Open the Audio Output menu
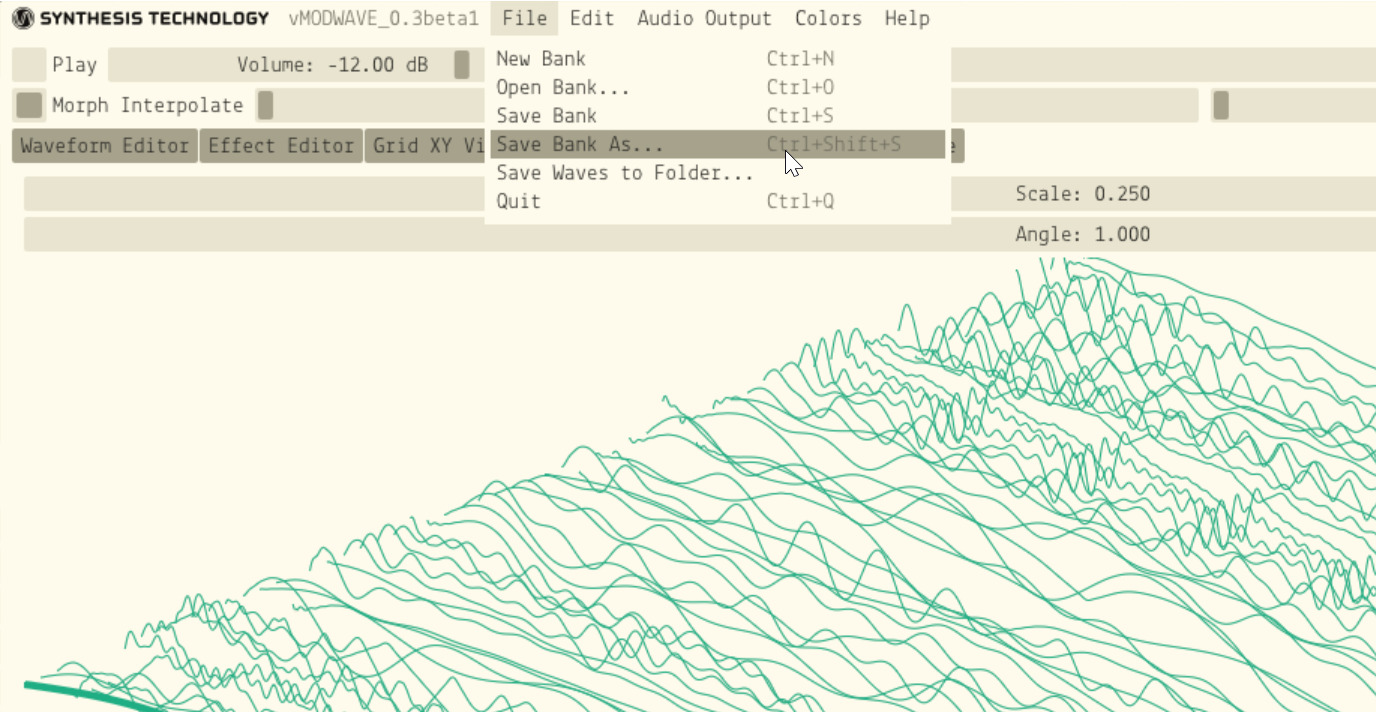This screenshot has width=1376, height=712. [704, 18]
